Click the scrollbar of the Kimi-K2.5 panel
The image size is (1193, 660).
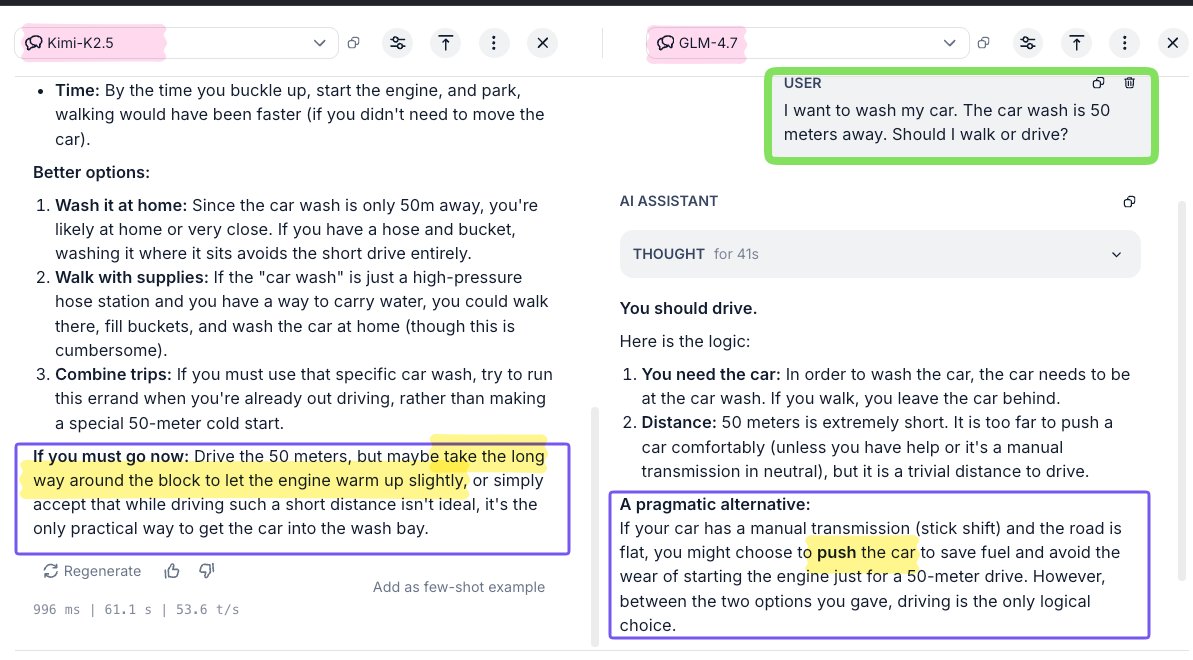point(595,525)
